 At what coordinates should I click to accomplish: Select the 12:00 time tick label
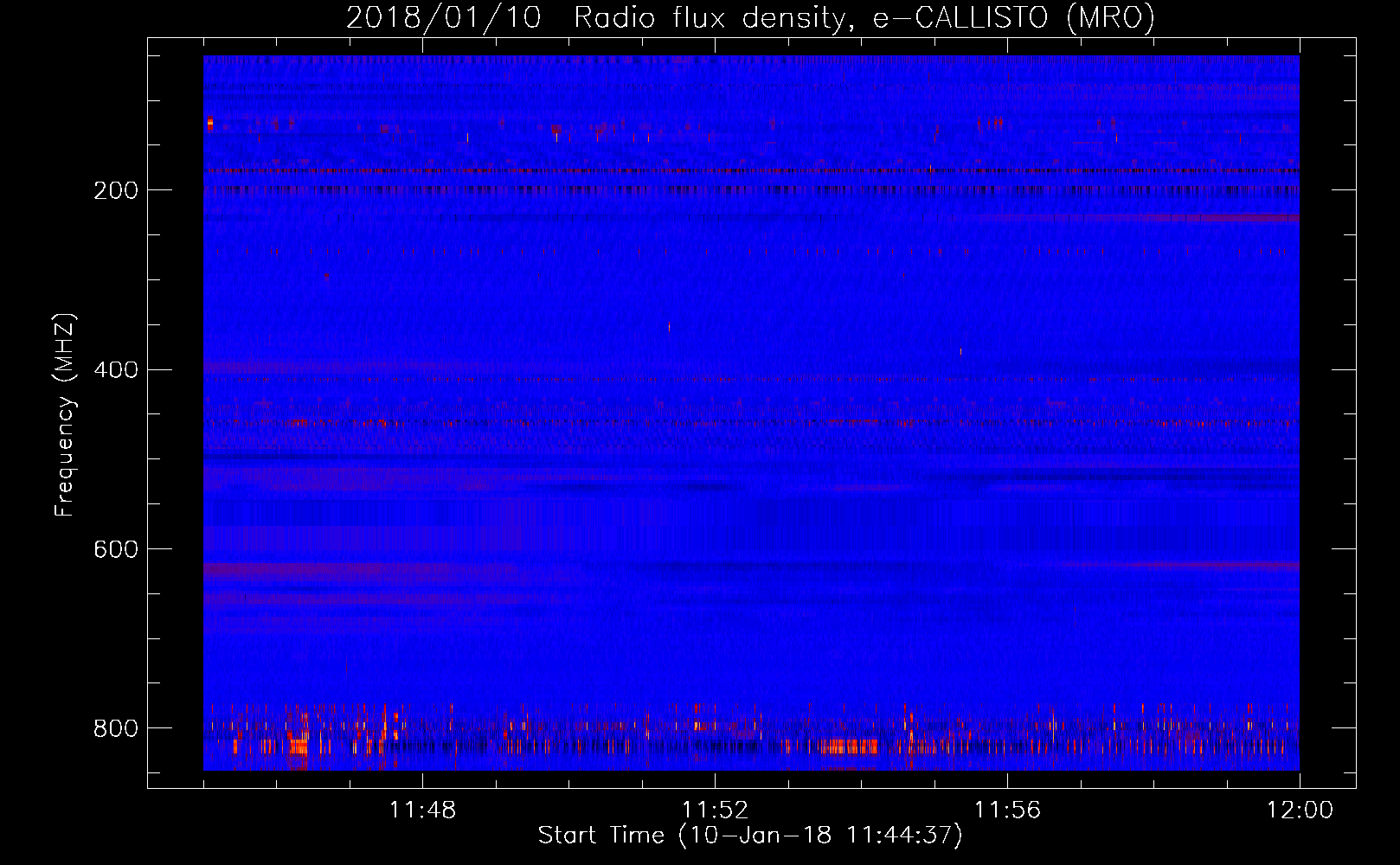[x=1300, y=811]
